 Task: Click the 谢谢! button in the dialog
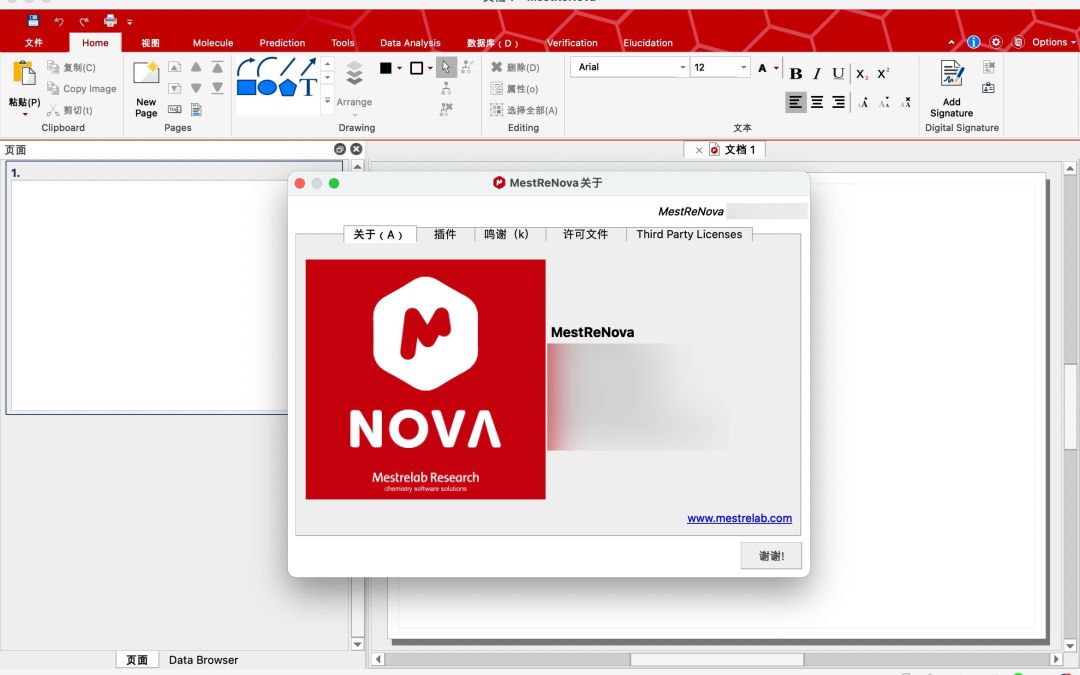[x=770, y=555]
